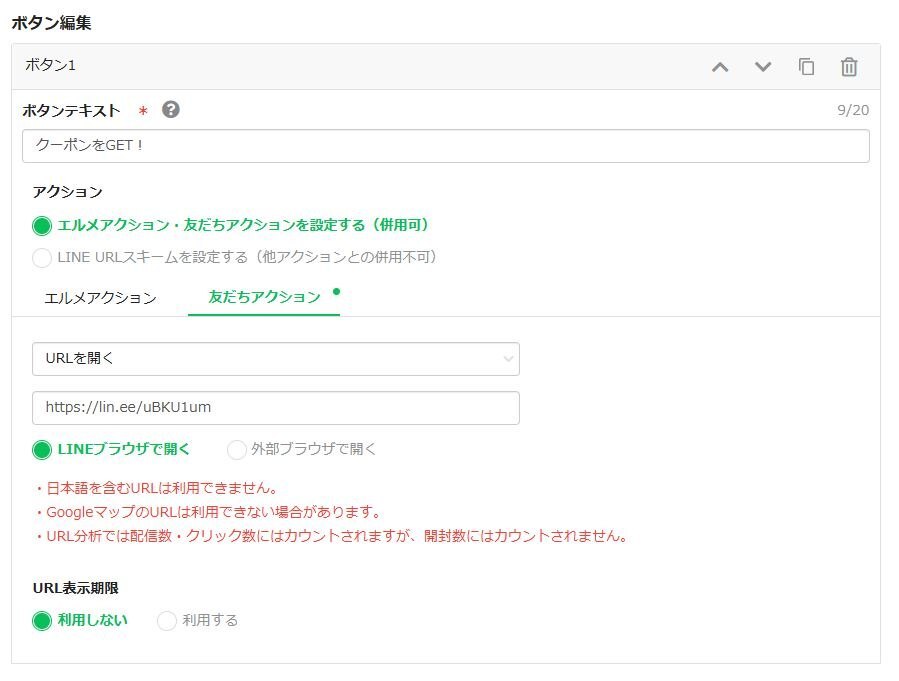Click the note 日本語を含むURLは利用できません
This screenshot has height=681, width=899.
point(157,488)
